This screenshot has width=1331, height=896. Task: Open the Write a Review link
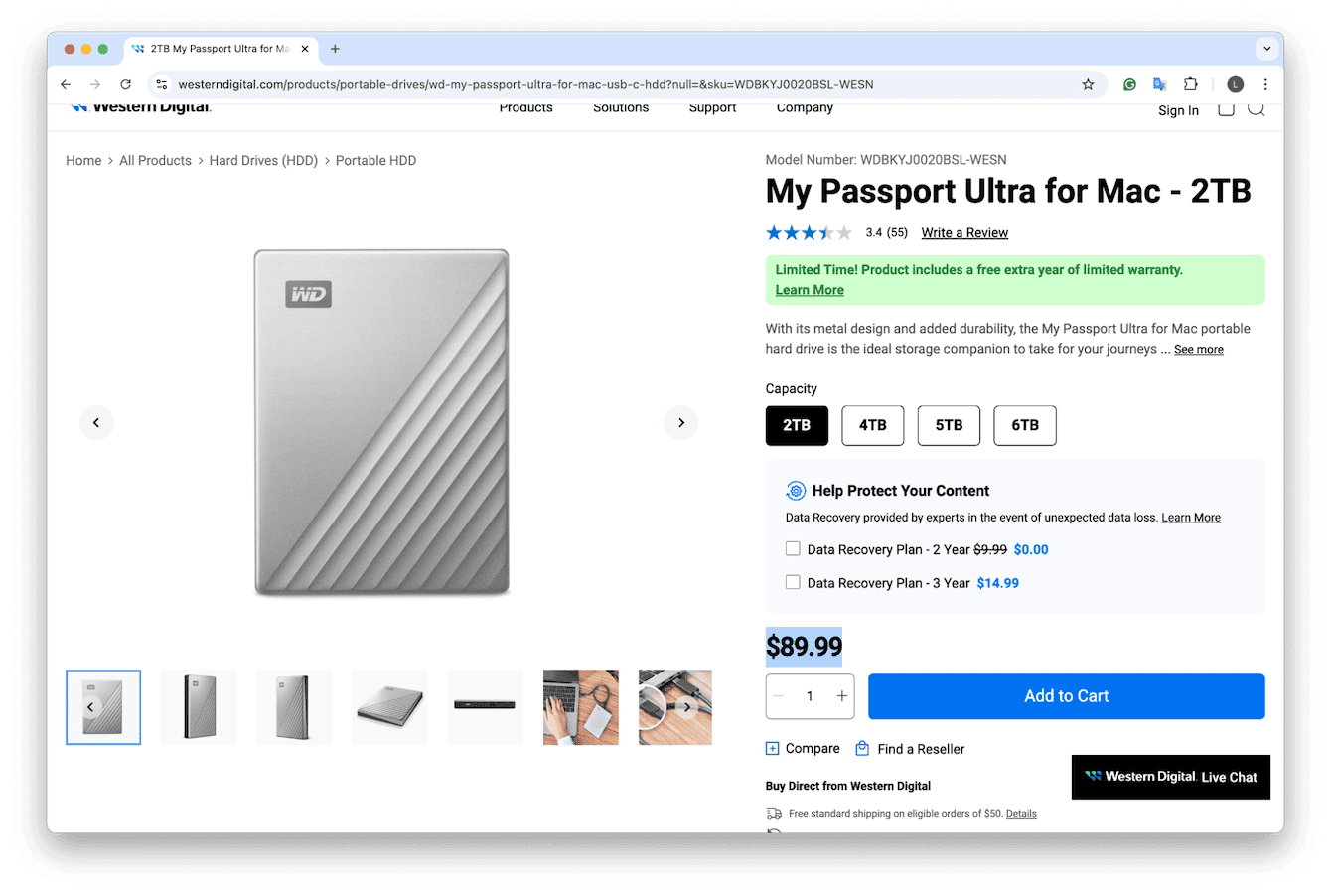click(x=963, y=232)
